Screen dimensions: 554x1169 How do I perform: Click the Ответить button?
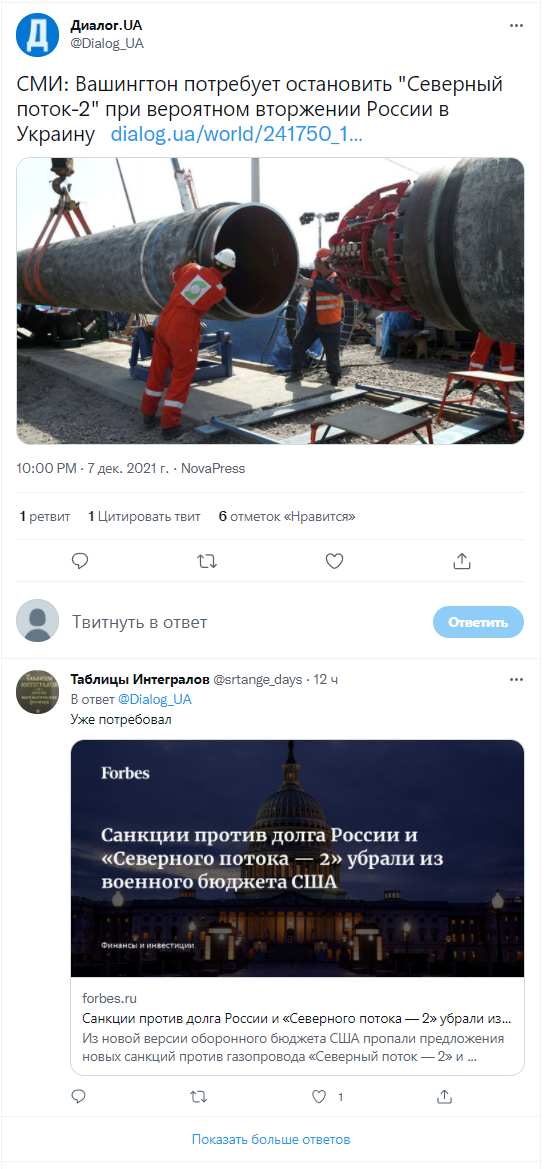[x=478, y=622]
